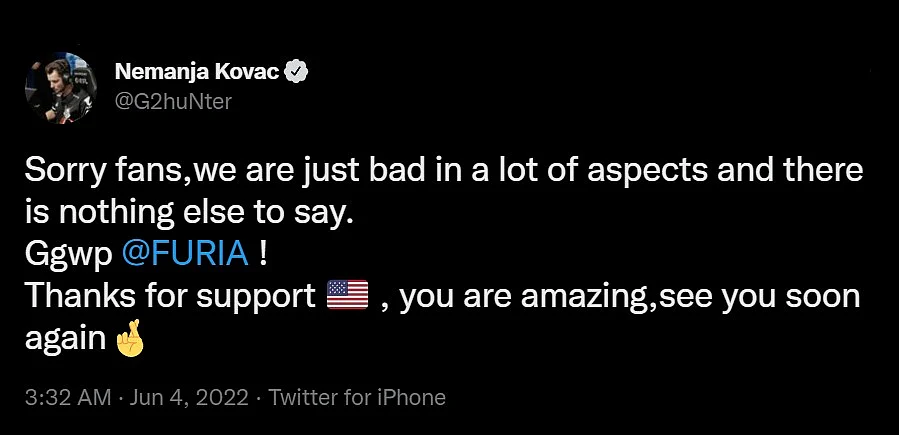This screenshot has height=435, width=899.
Task: Click the text 'Thanks for support'
Action: 170,297
